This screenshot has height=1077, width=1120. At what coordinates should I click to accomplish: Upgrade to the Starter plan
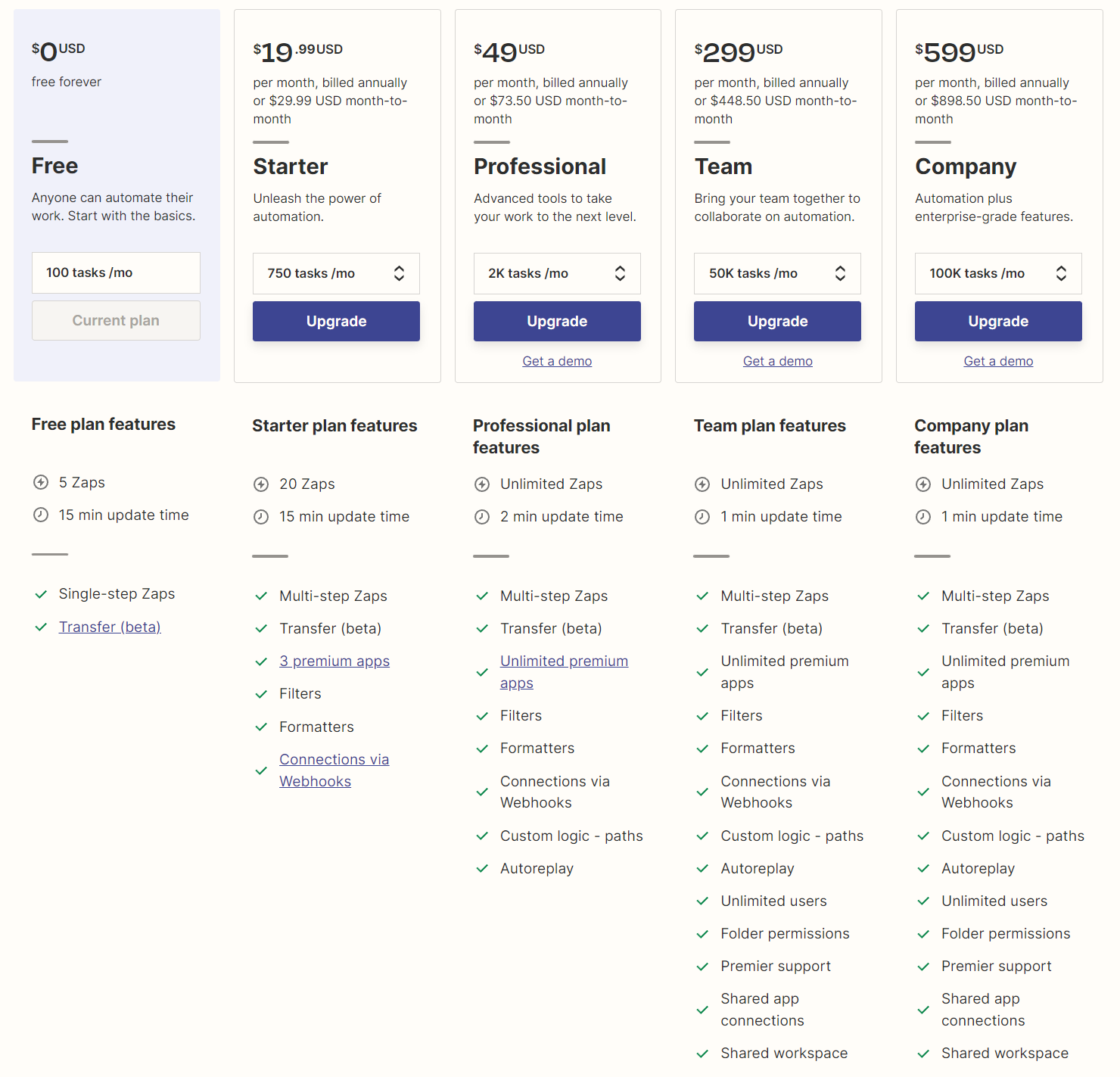pyautogui.click(x=336, y=321)
